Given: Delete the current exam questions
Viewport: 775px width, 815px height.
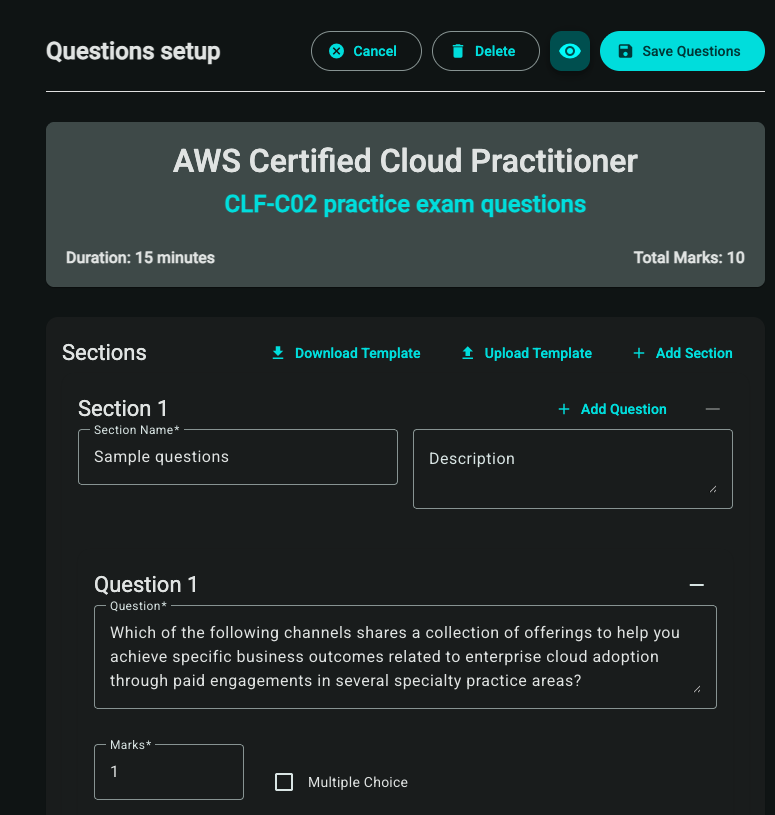Looking at the screenshot, I should 486,50.
